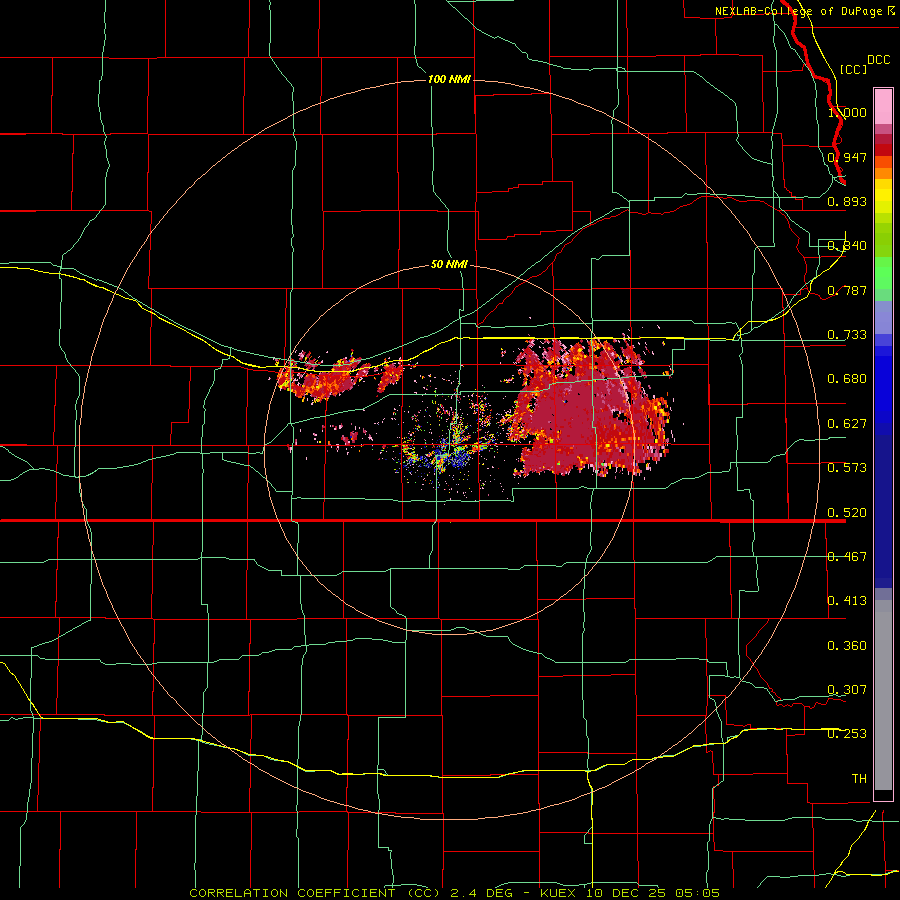This screenshot has height=900, width=900.
Task: Select the 0.680 value on the color scale
Action: click(x=847, y=379)
